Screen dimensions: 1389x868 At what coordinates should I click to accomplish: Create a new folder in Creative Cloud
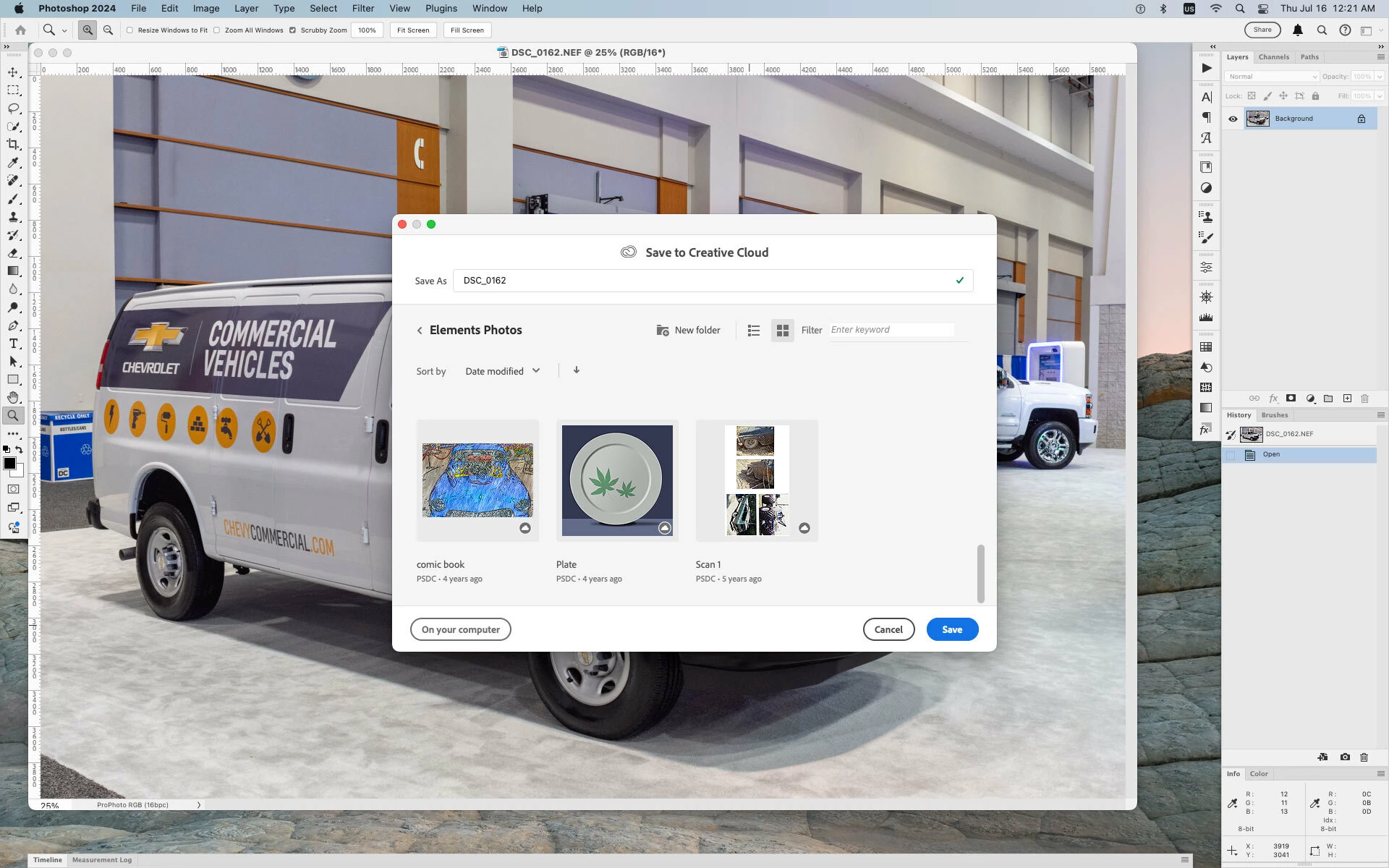(688, 330)
